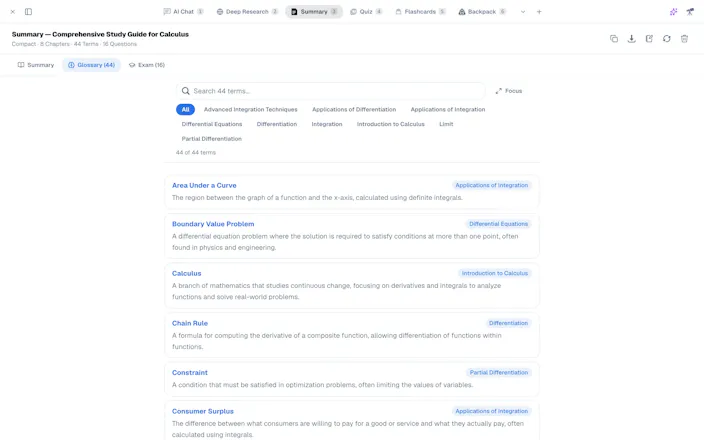Filter by Applications of Differentiation
704x440 pixels.
354,110
